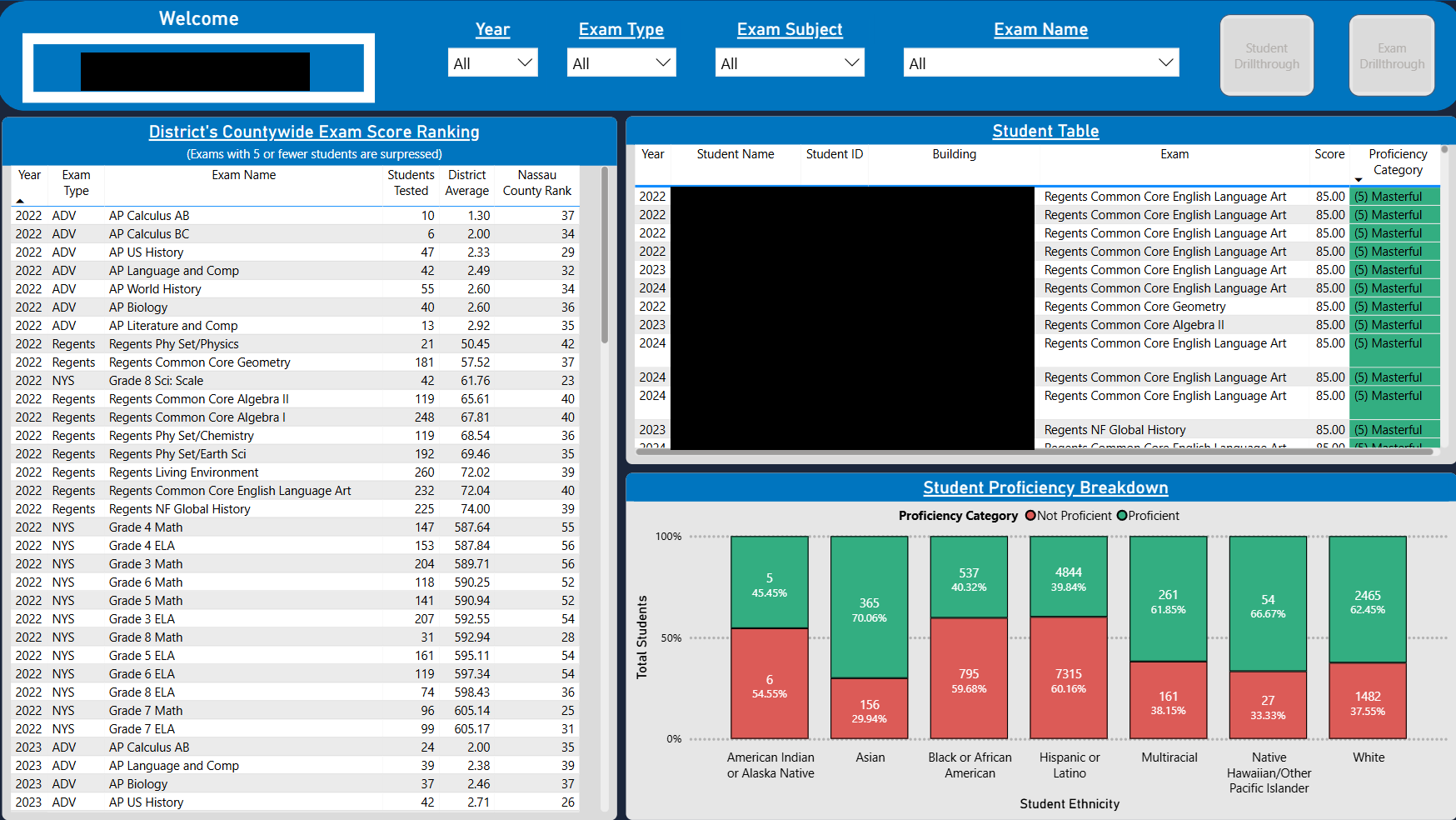Select the Grade 7 ELA row
Image resolution: width=1456 pixels, height=820 pixels.
click(x=296, y=729)
